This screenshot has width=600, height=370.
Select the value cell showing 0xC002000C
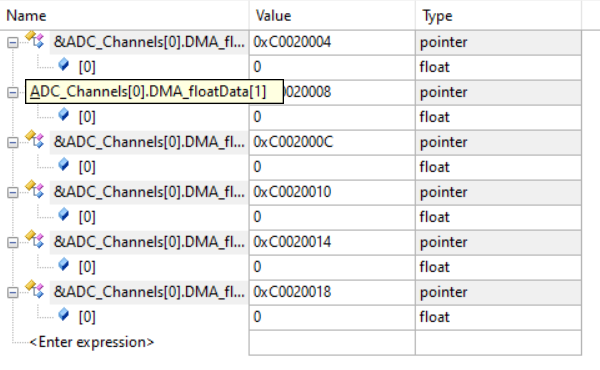[x=332, y=142]
